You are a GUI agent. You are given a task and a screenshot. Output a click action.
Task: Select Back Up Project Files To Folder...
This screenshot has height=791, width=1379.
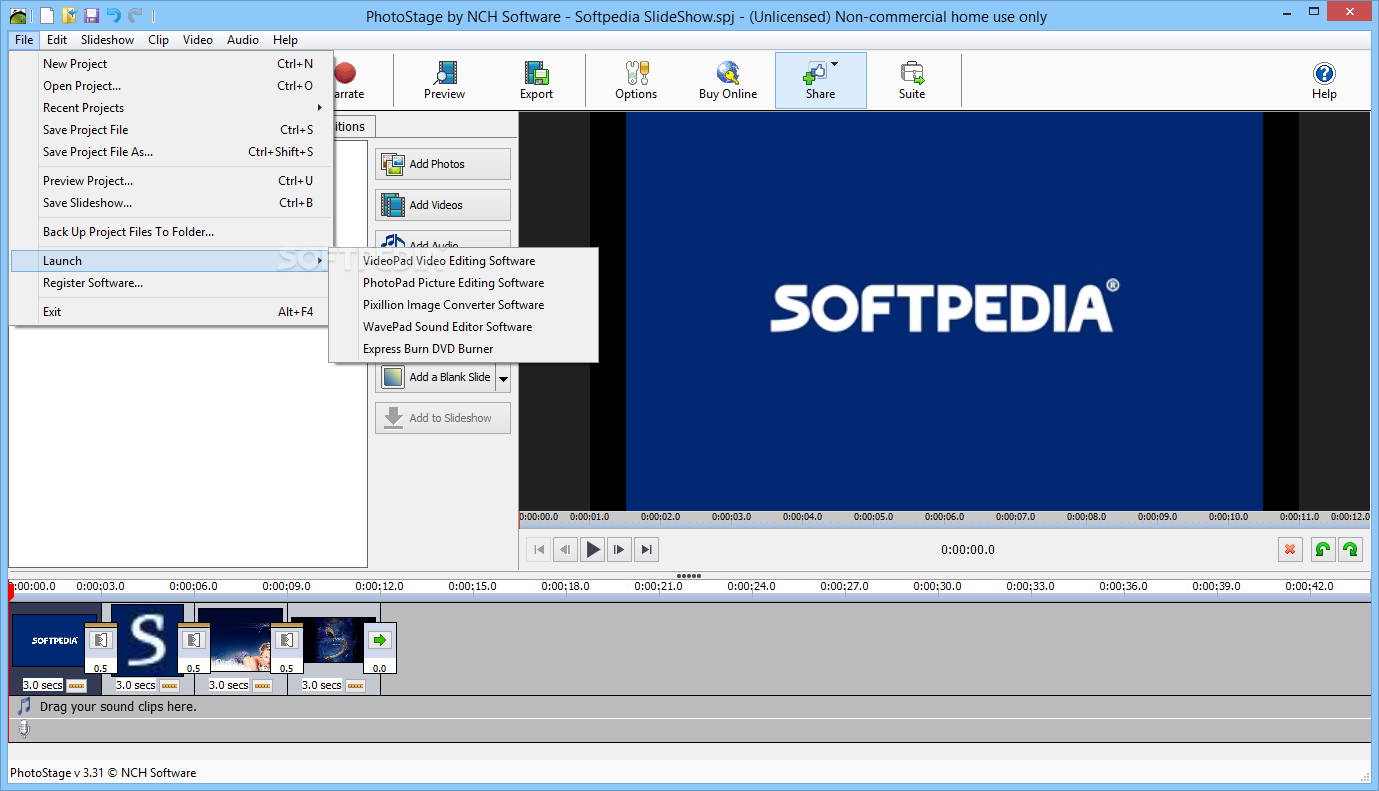[172, 232]
